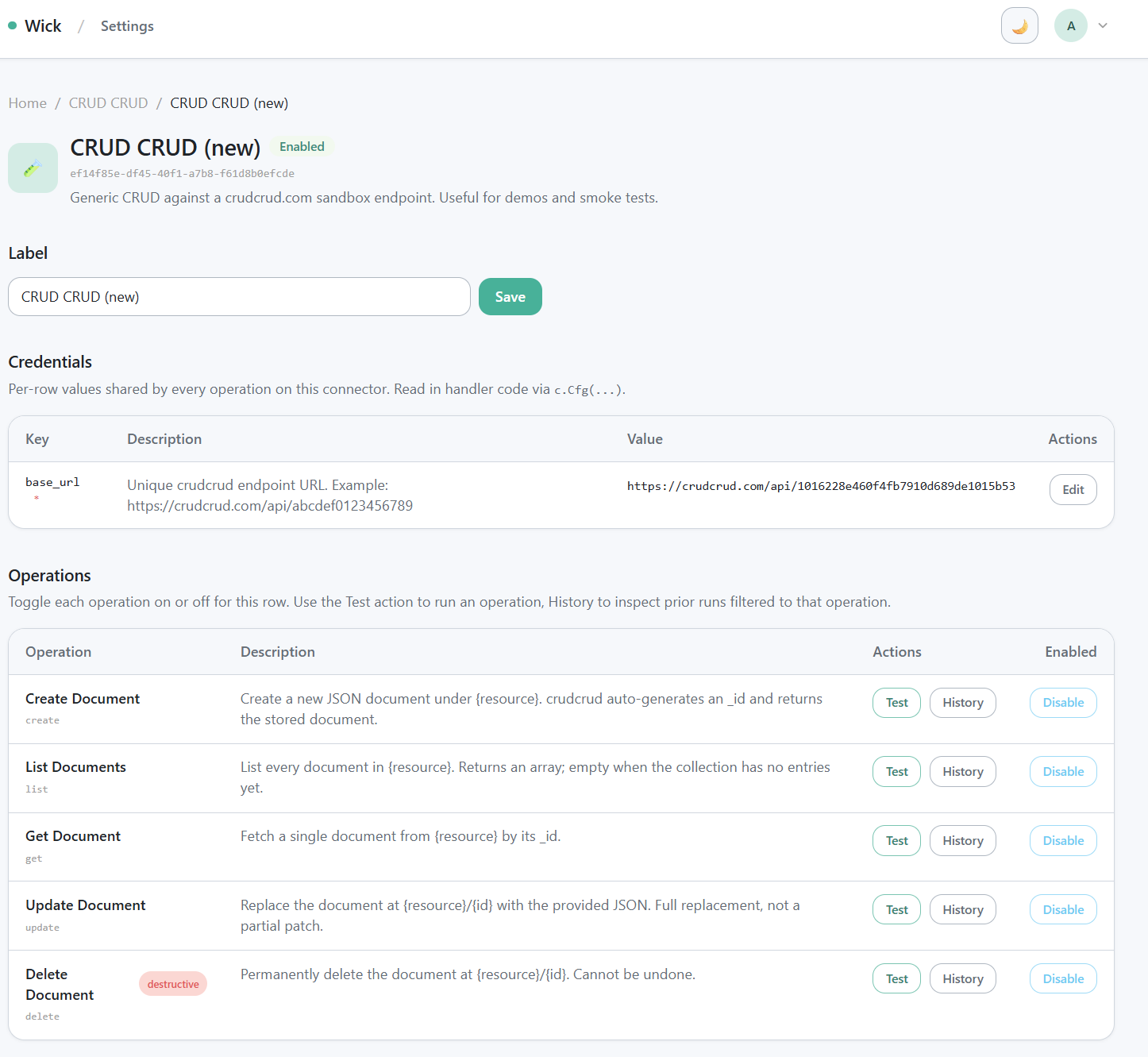Screen dimensions: 1148x1057
Task: Test the Update Document operation
Action: (x=896, y=910)
